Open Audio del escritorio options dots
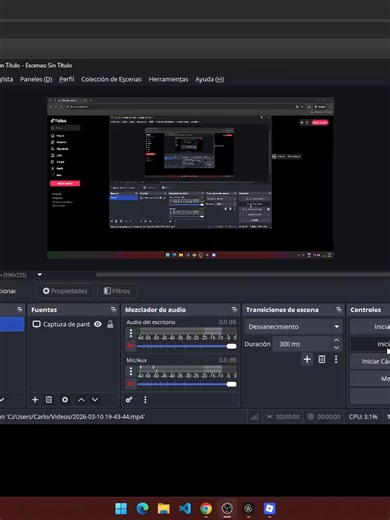Viewport: 390px width, 520px height. (131, 333)
